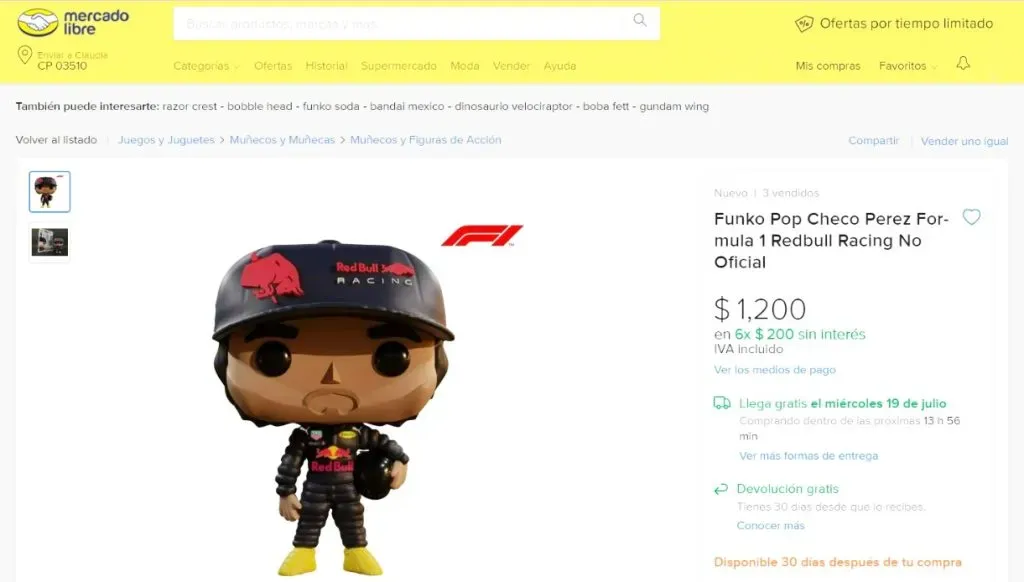Go to Mis compras
Viewport: 1024px width, 582px height.
[827, 66]
